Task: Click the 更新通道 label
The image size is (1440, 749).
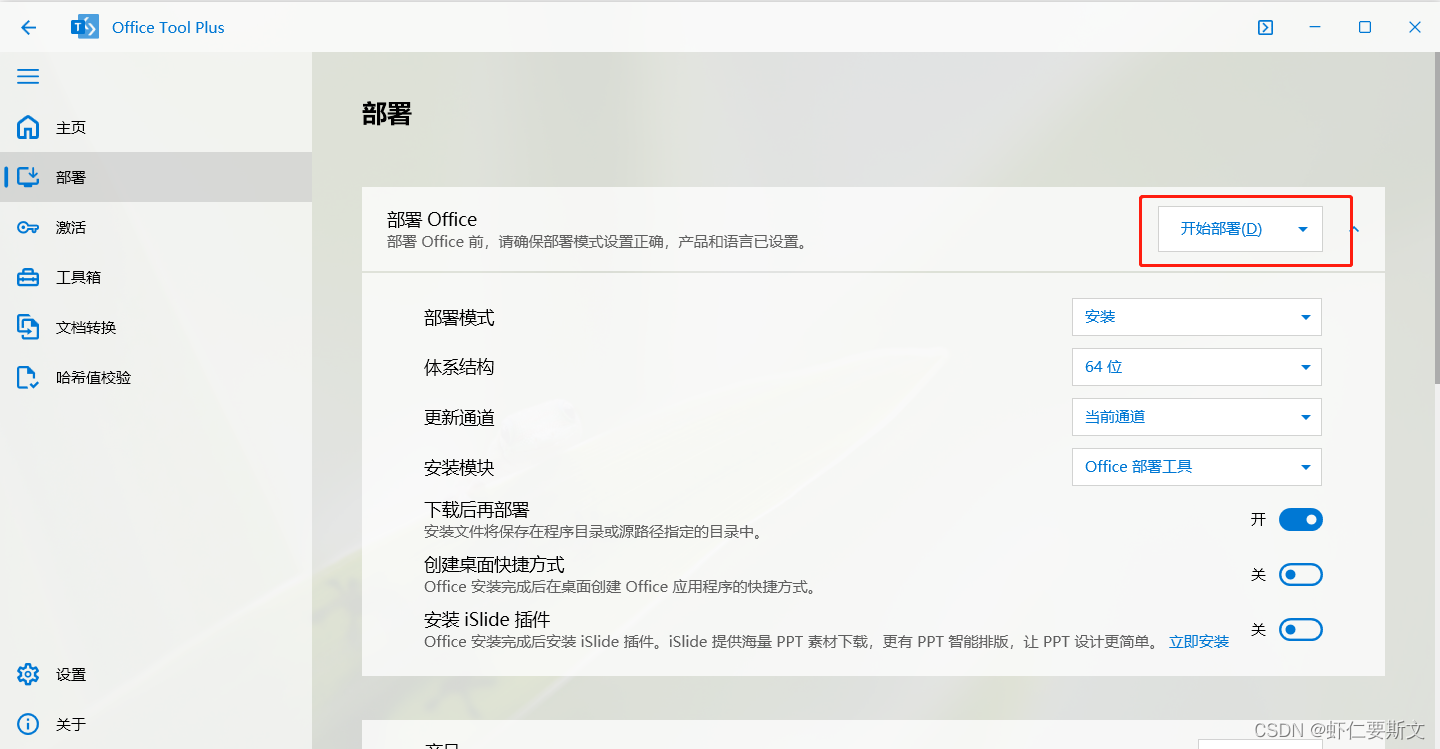Action: click(459, 418)
